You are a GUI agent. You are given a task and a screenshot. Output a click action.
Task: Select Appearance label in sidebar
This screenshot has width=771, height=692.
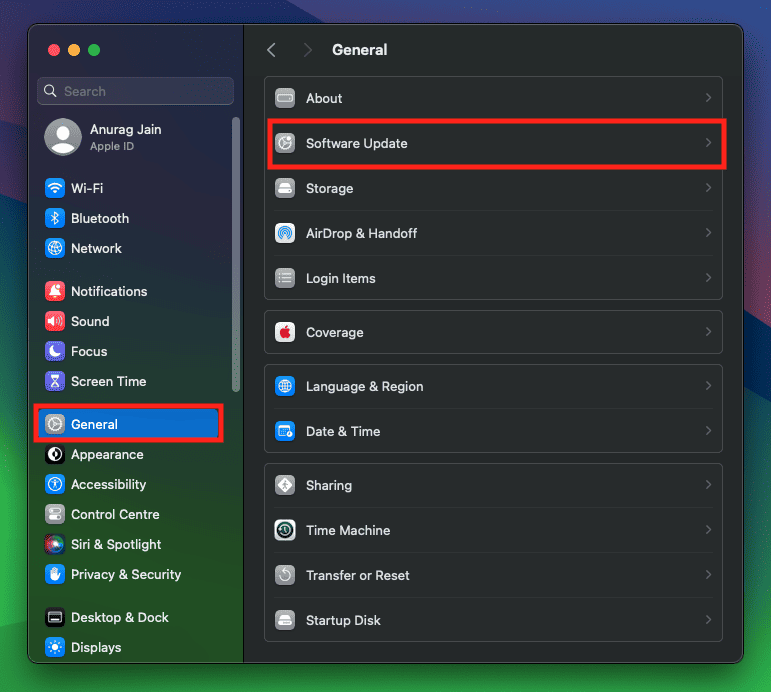point(107,454)
